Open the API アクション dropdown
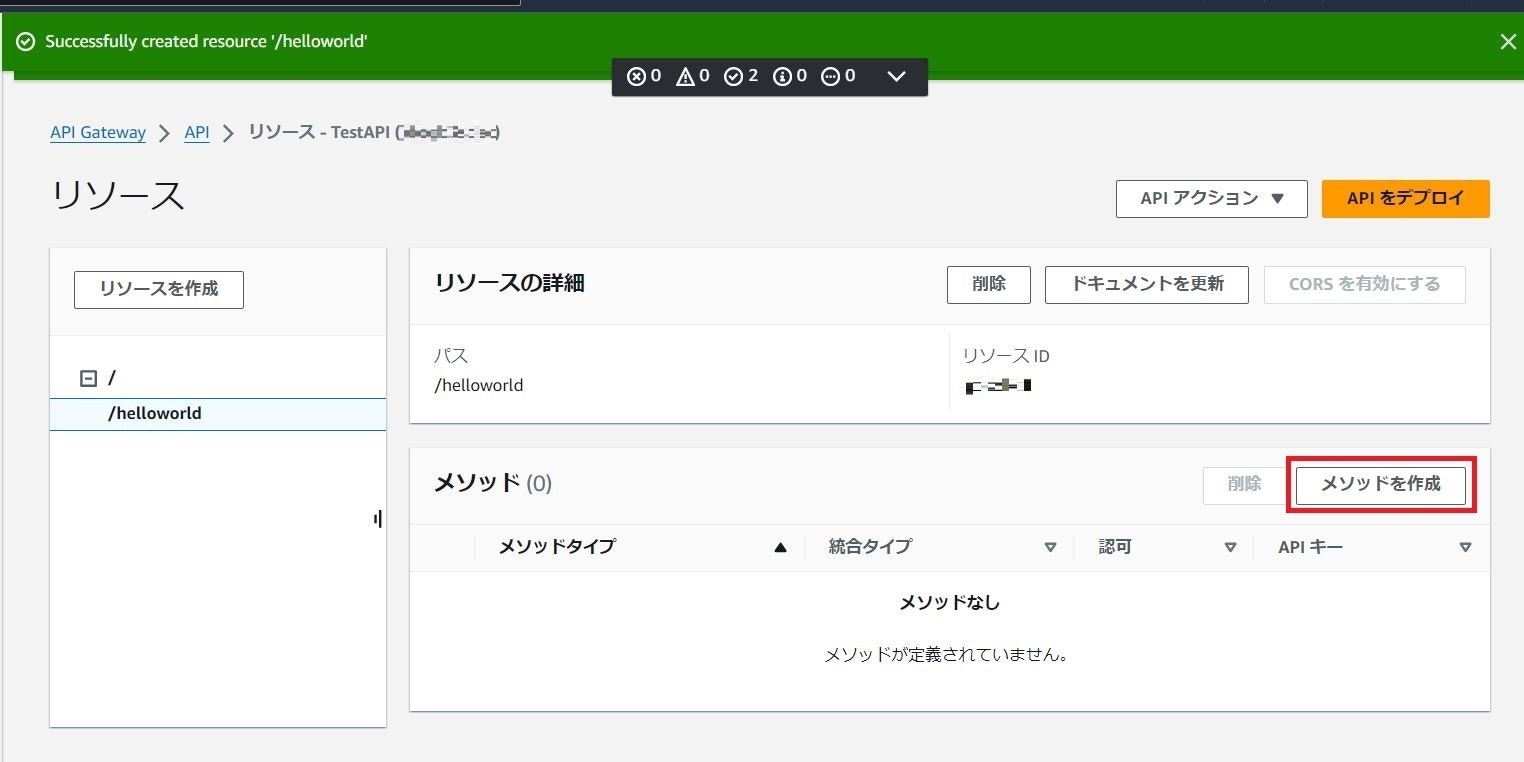Screen dimensions: 1524x762 1212,198
